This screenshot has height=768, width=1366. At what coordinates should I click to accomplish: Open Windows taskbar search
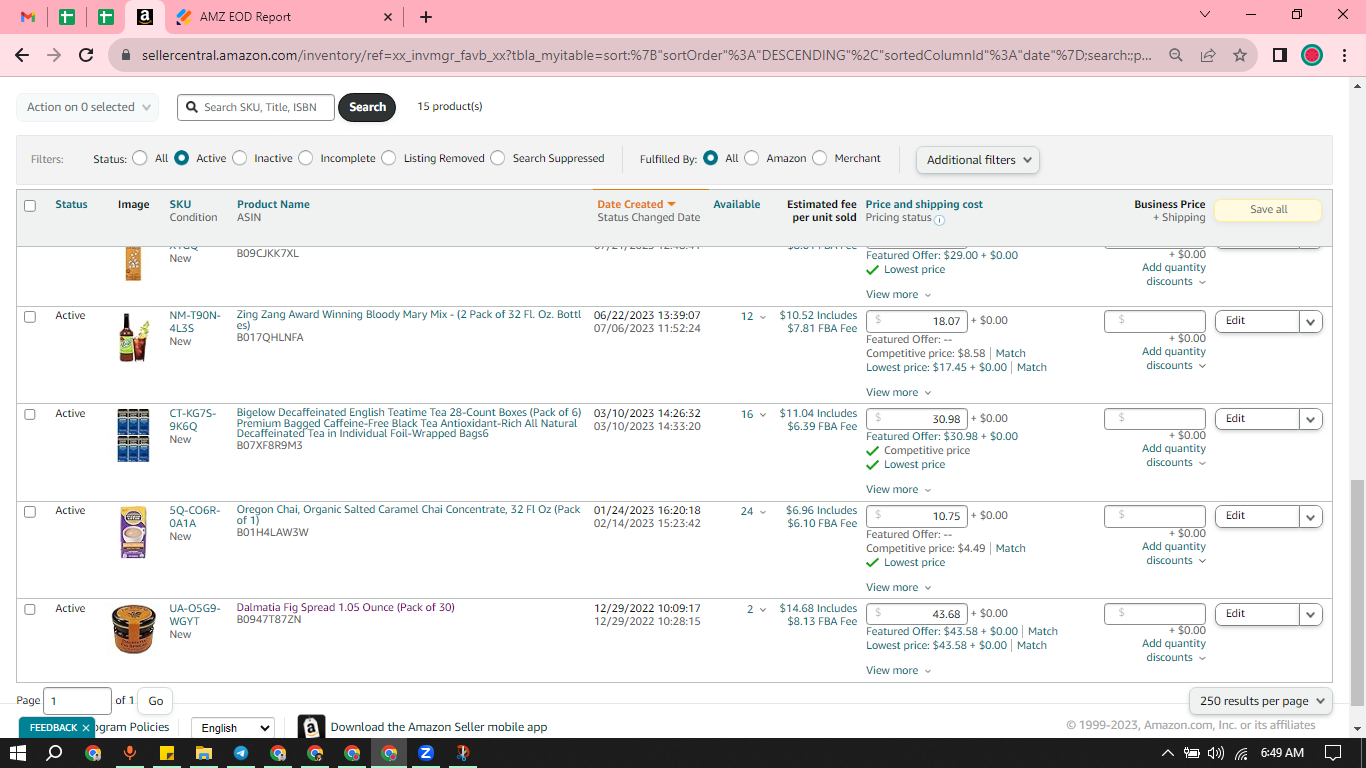point(55,753)
